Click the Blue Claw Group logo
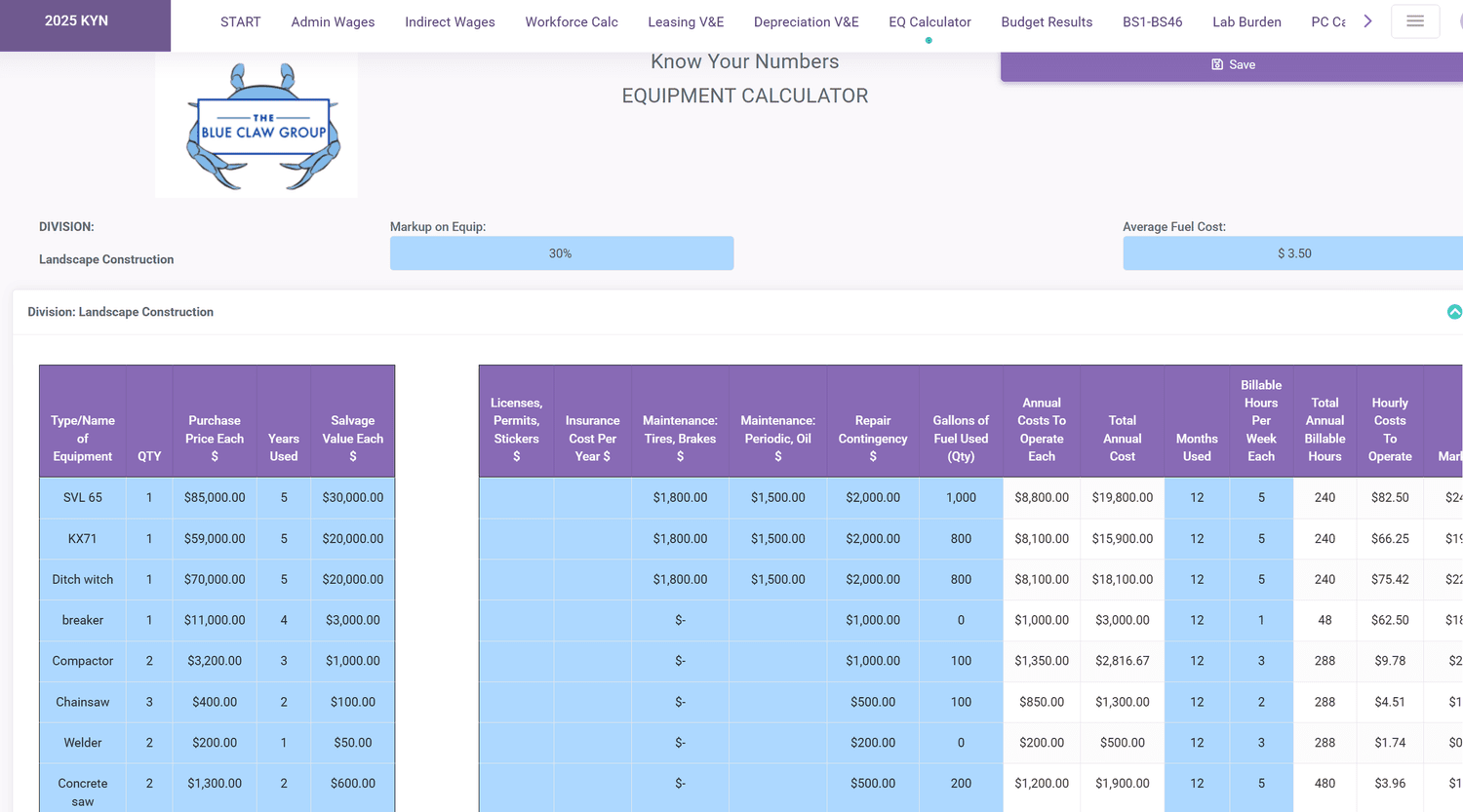 257,125
